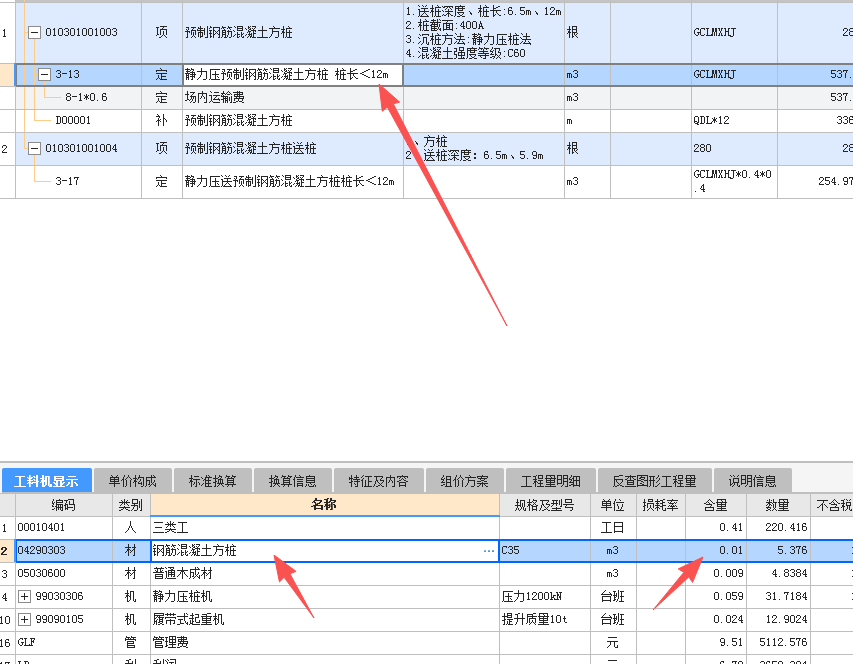Click the 0.059 content value

728,597
